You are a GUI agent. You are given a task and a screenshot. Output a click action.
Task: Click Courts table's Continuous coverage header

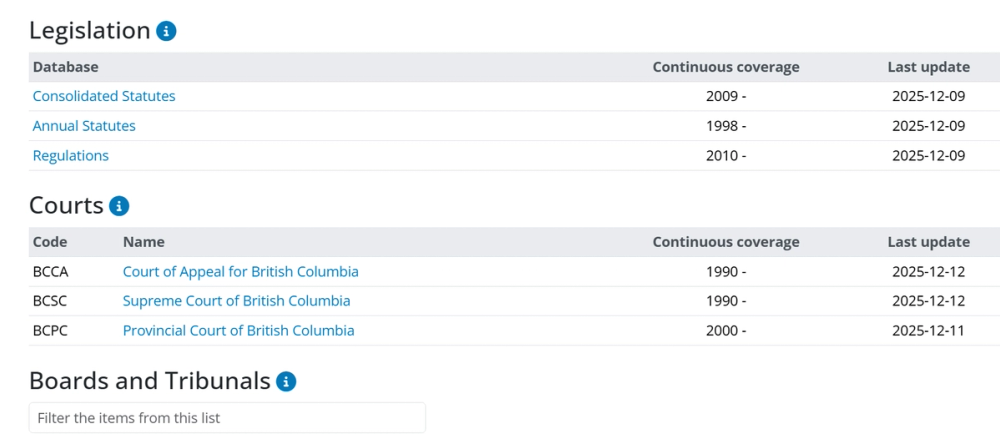726,242
